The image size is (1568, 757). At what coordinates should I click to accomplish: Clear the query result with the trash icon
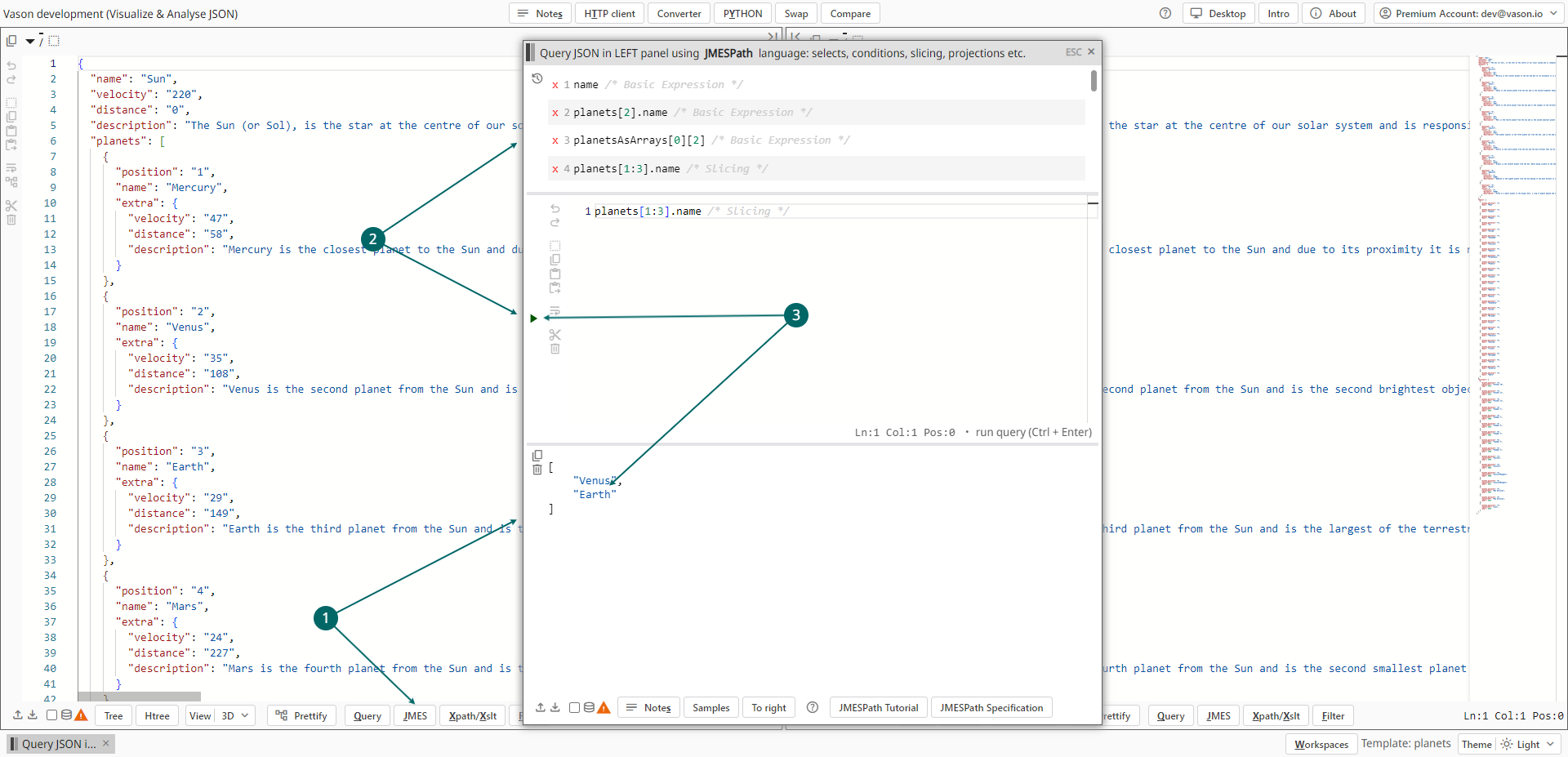(537, 470)
